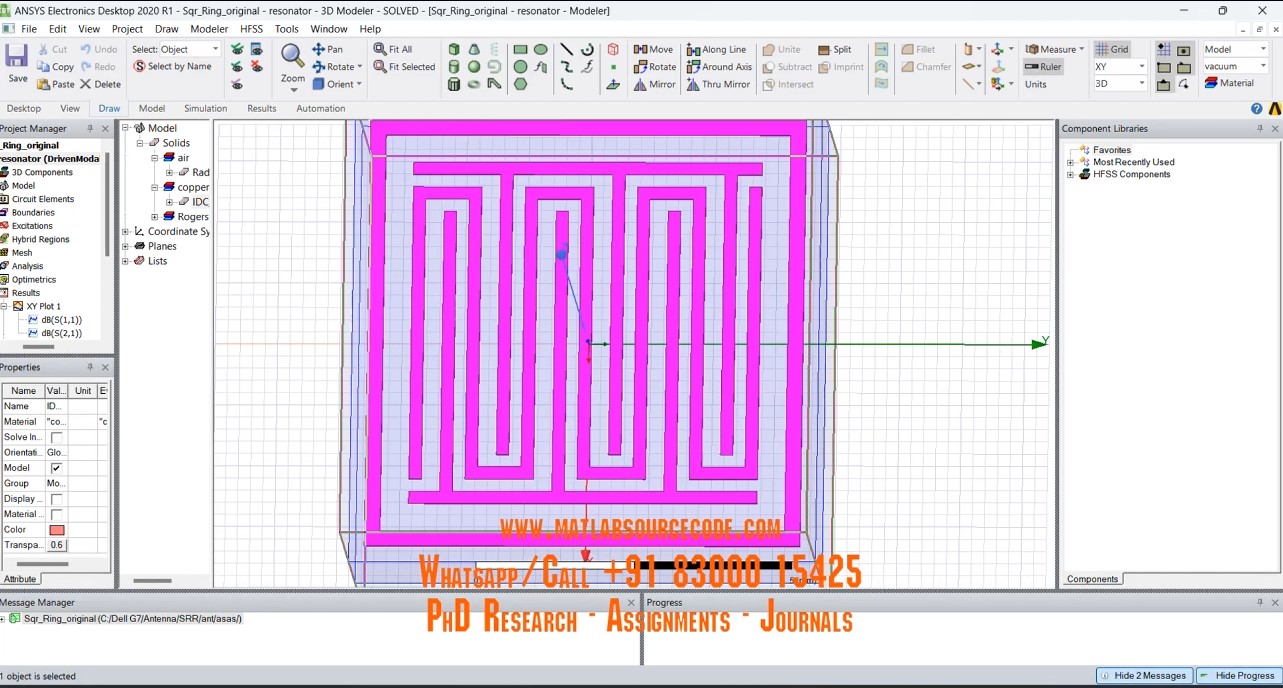
Task: Enable the Solve Inside checkbox
Action: click(56, 437)
